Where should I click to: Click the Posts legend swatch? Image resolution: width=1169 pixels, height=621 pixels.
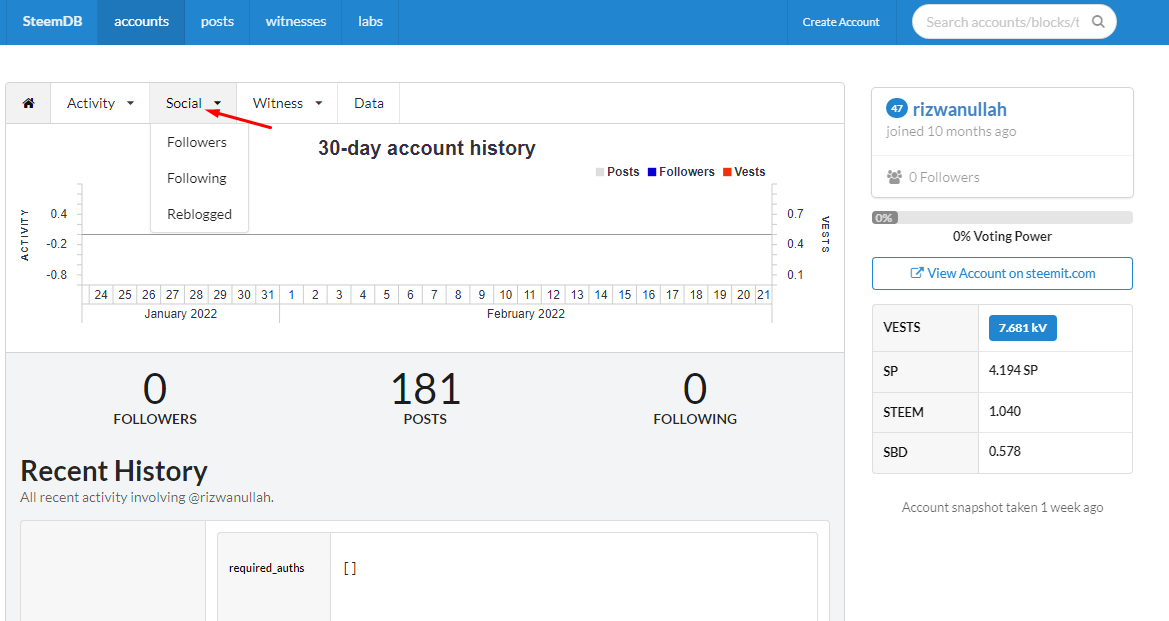click(x=600, y=172)
